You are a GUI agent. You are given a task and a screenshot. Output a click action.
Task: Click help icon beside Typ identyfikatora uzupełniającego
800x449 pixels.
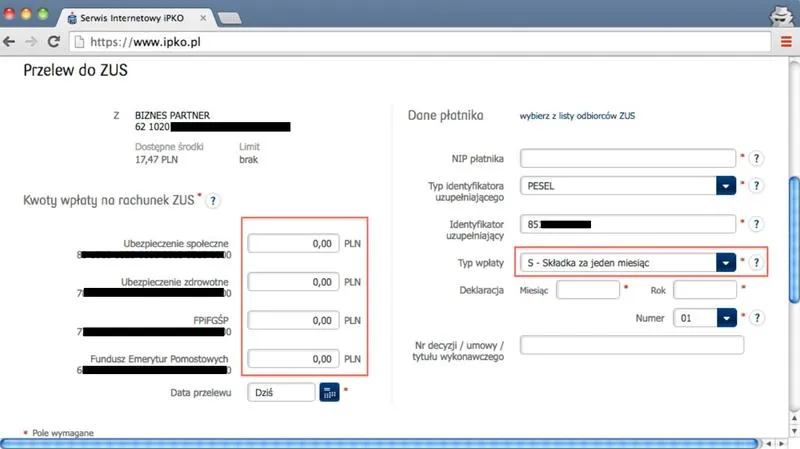[x=757, y=186]
